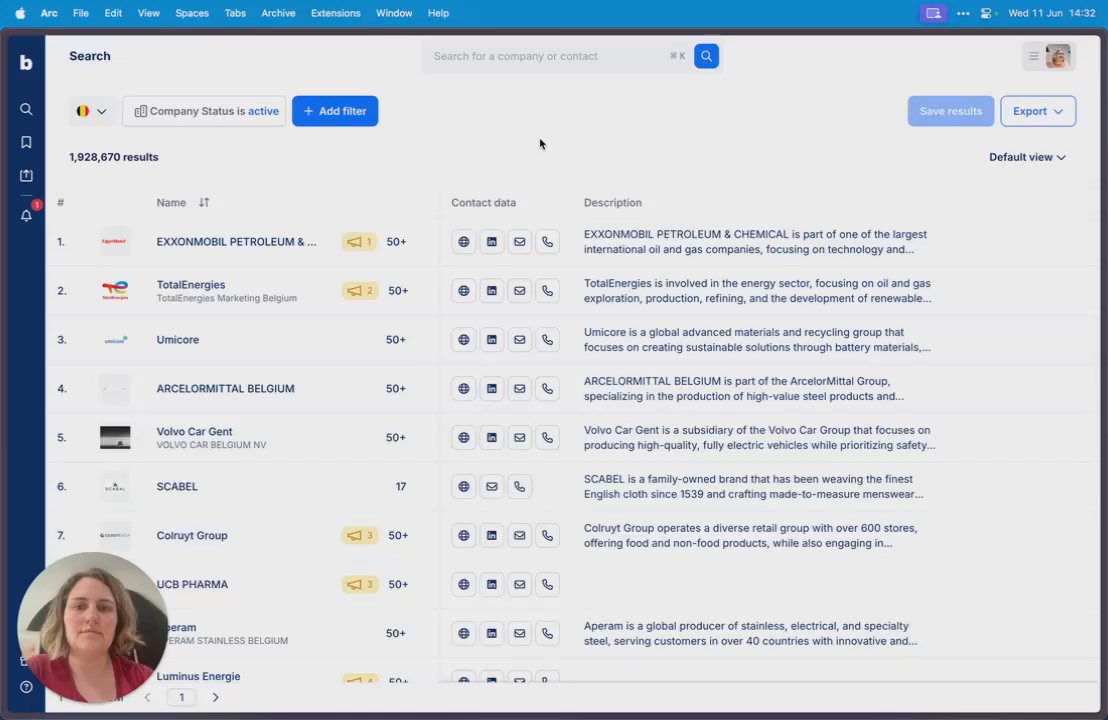Click the Save results button
The width and height of the screenshot is (1108, 720).
(950, 111)
